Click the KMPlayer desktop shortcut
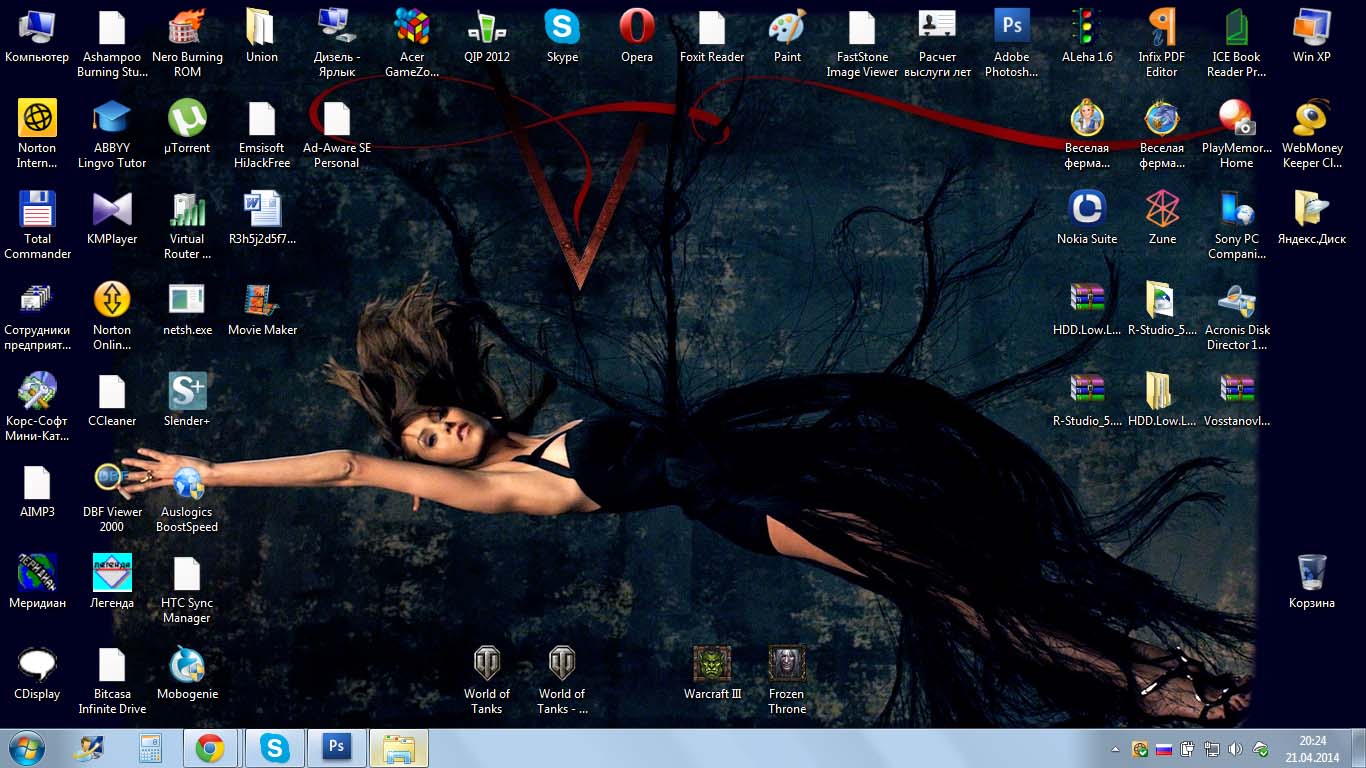The height and width of the screenshot is (768, 1366). coord(112,210)
